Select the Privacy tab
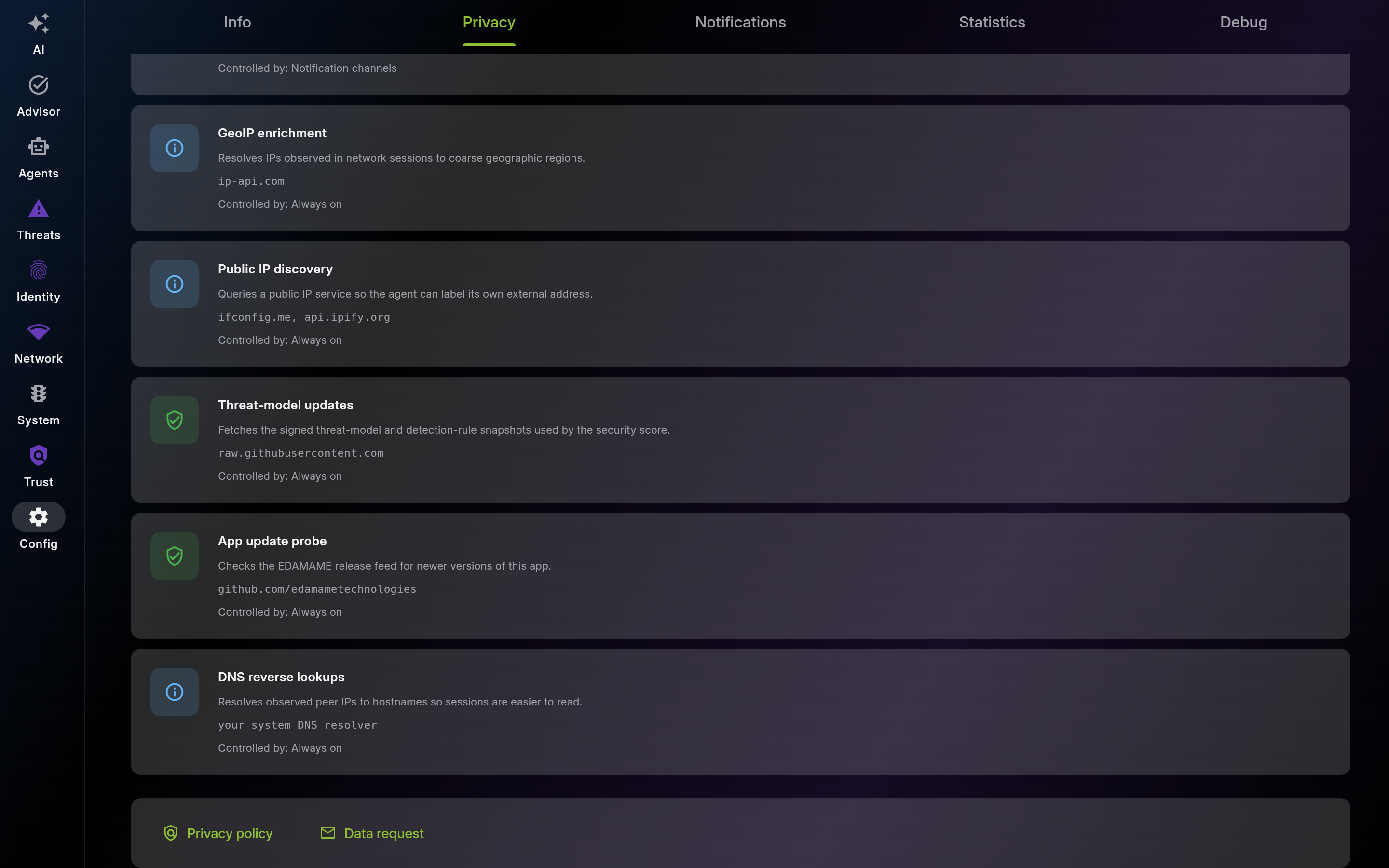 pos(489,22)
